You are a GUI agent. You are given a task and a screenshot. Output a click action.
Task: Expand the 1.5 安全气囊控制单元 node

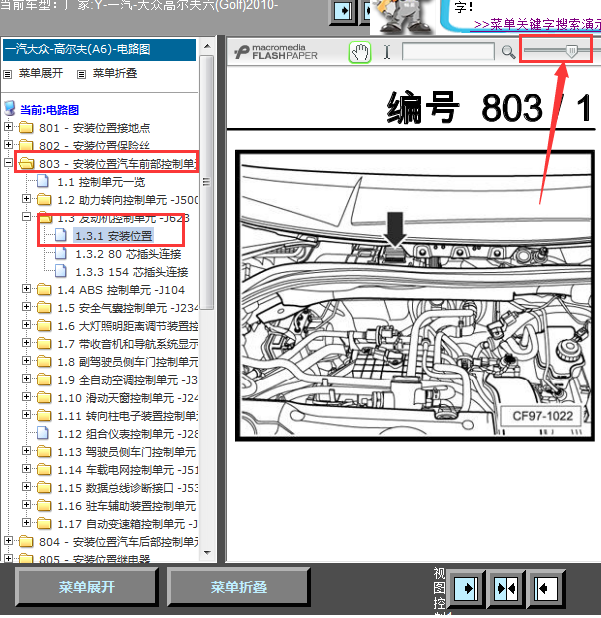click(26, 307)
